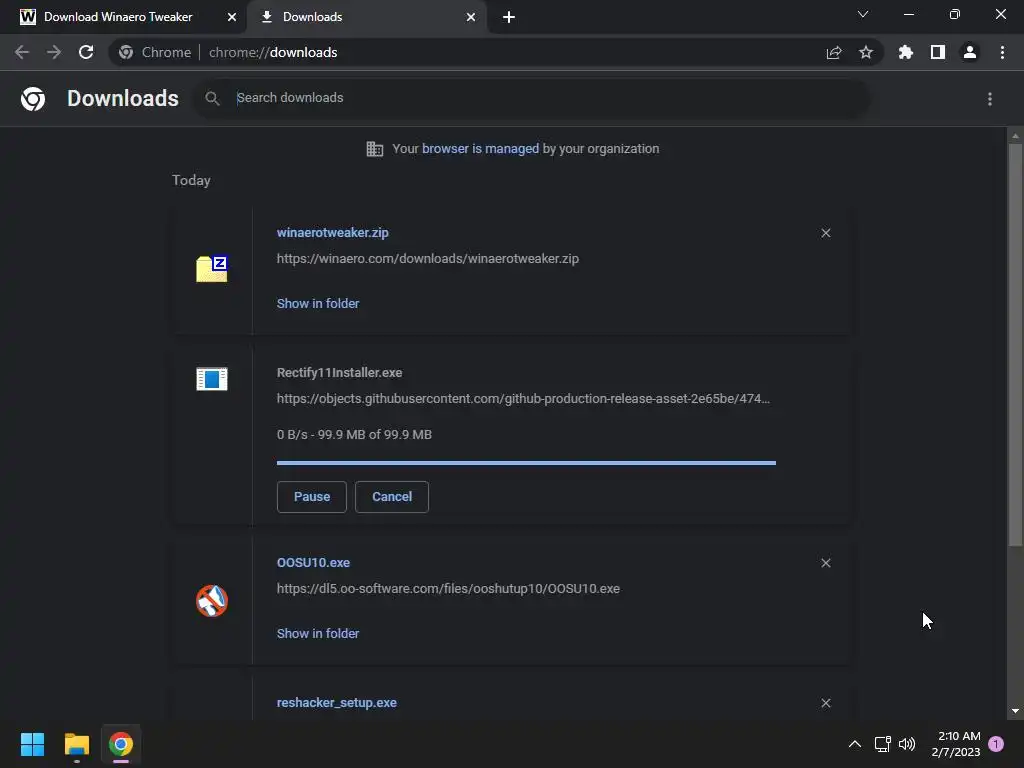Open the network tray icon
This screenshot has width=1024, height=768.
882,744
